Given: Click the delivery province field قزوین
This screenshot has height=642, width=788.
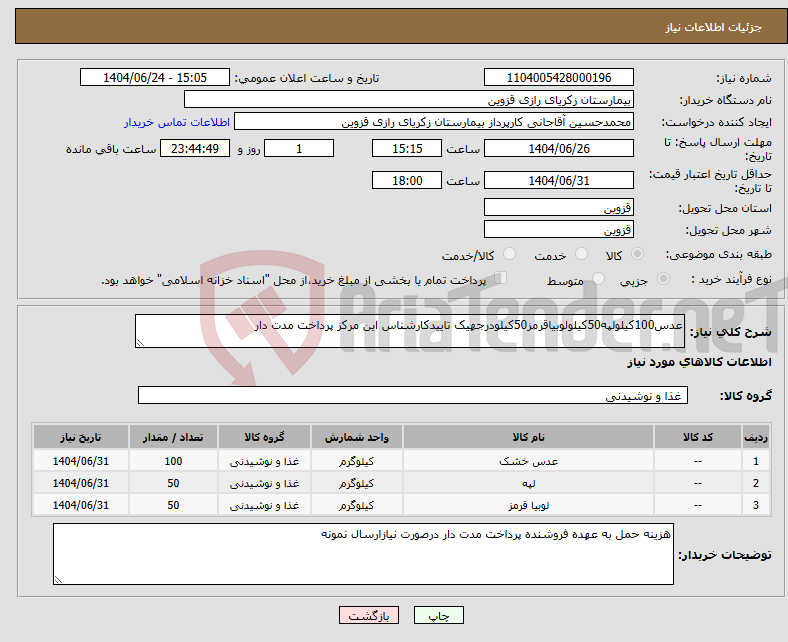Looking at the screenshot, I should pos(558,207).
